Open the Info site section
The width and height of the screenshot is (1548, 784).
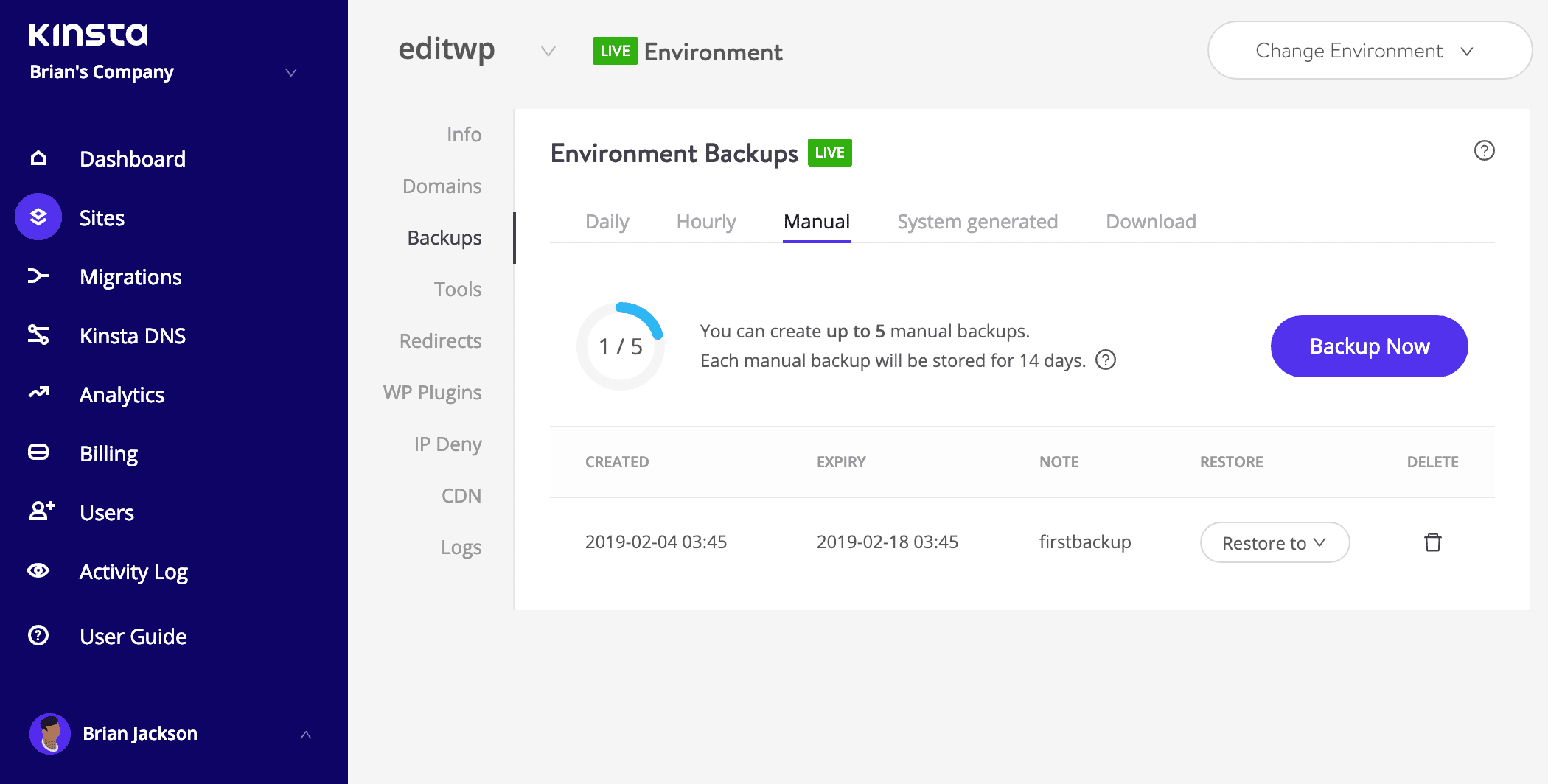tap(464, 134)
